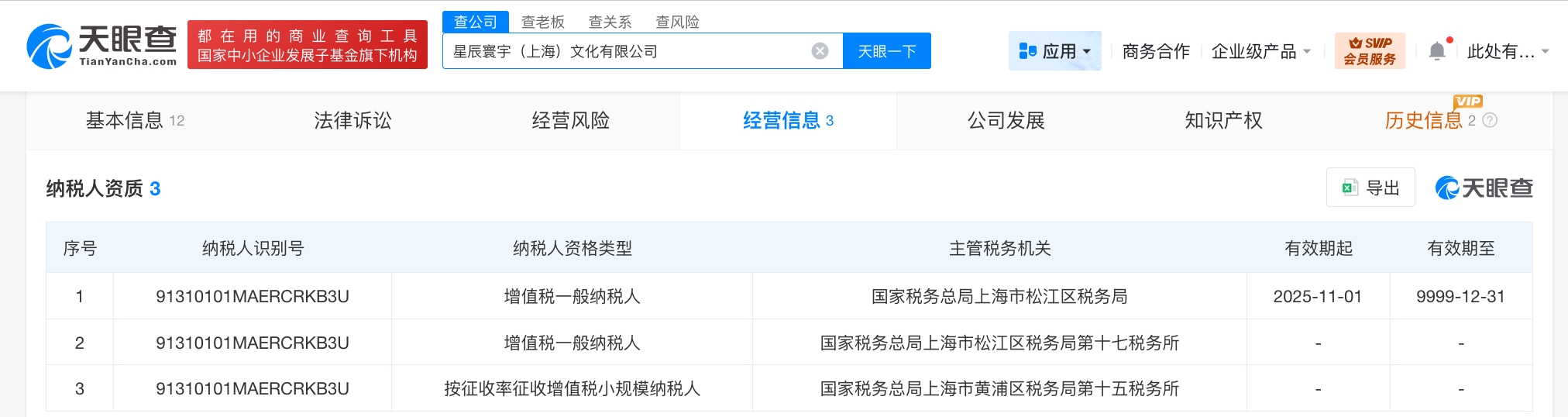The width and height of the screenshot is (1568, 417).
Task: Click into the company name search field
Action: pyautogui.click(x=628, y=51)
